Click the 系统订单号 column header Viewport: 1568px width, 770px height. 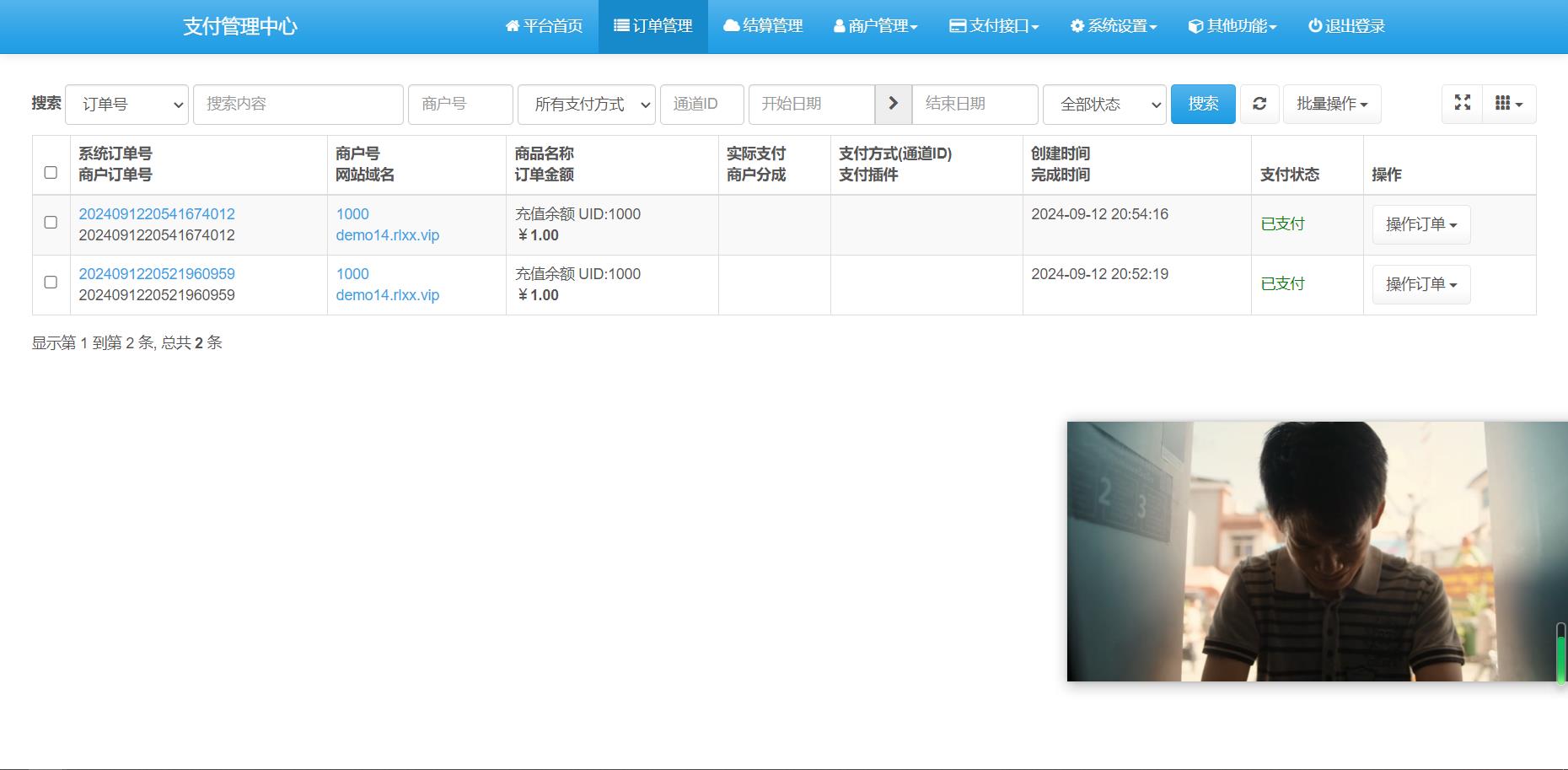115,153
